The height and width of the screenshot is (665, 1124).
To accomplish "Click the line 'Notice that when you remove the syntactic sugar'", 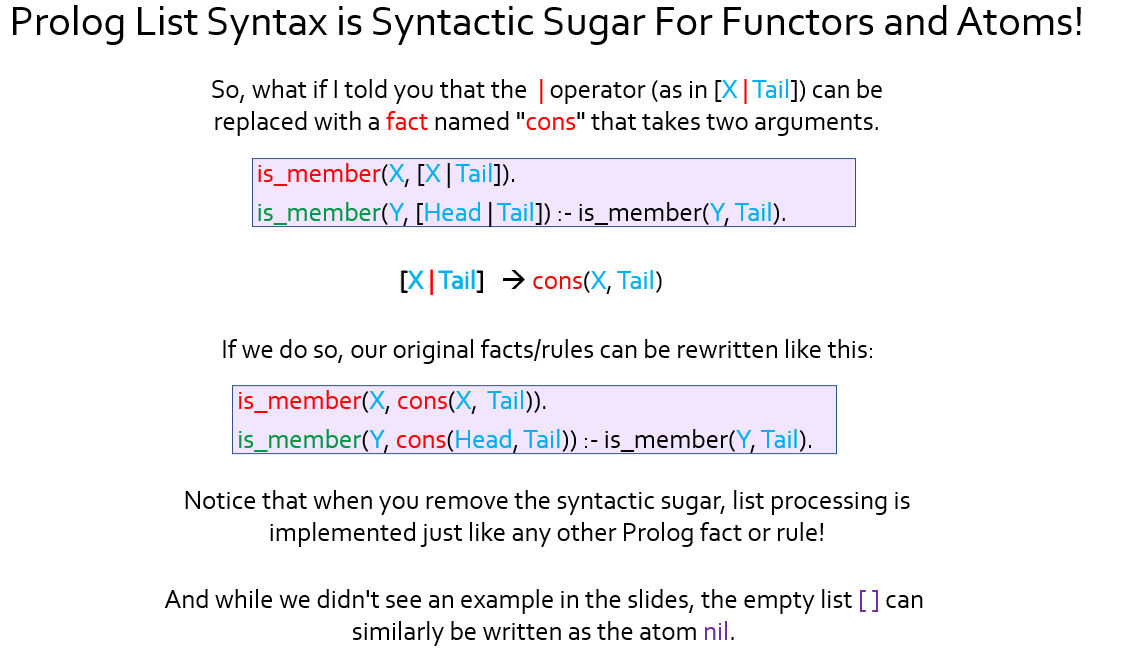I will click(547, 500).
